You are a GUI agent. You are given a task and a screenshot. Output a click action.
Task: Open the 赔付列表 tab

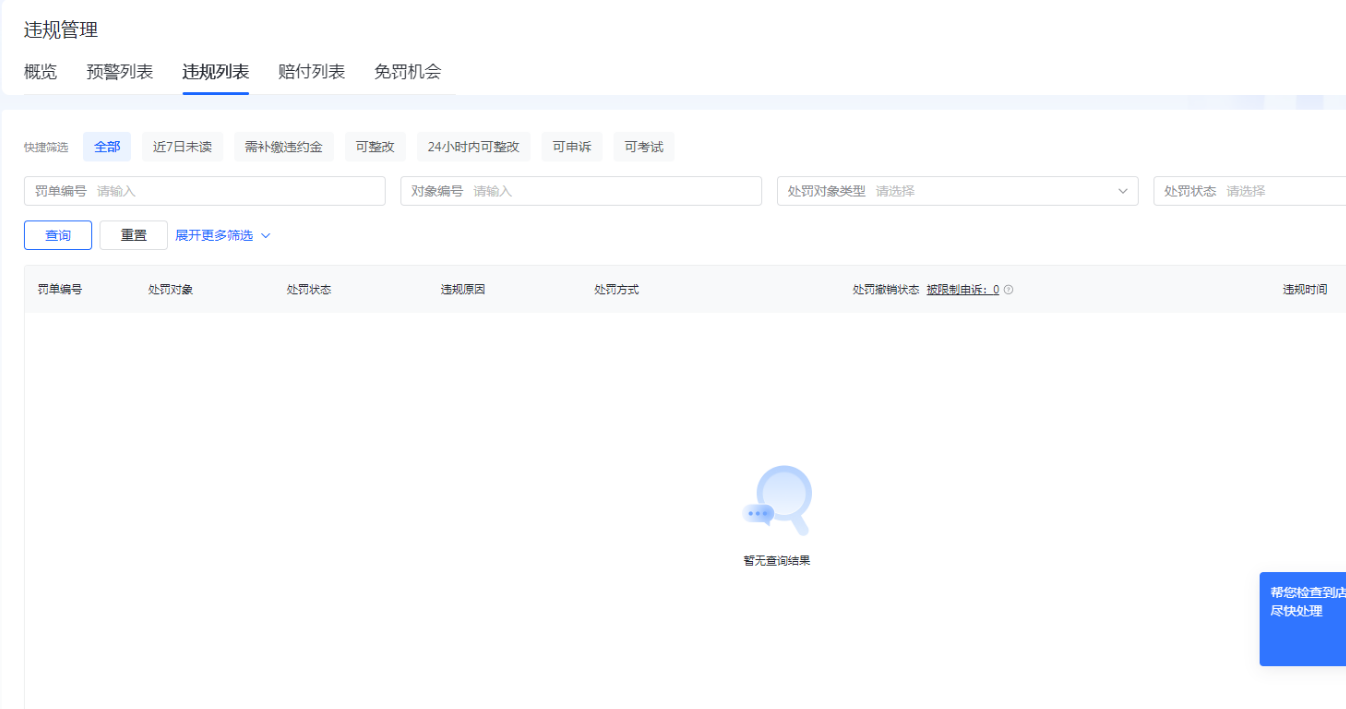(x=311, y=72)
